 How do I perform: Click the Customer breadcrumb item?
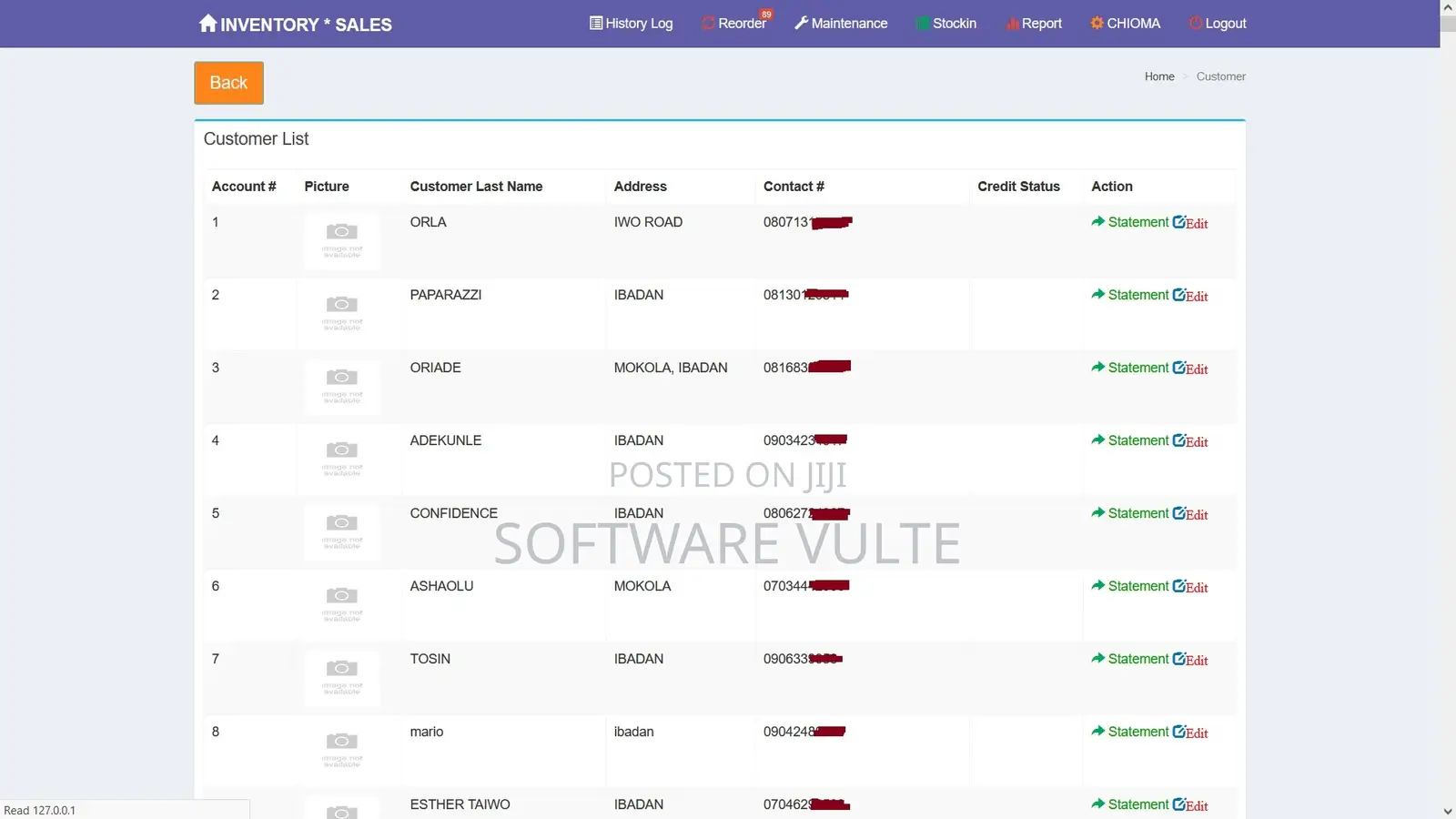tap(1221, 76)
